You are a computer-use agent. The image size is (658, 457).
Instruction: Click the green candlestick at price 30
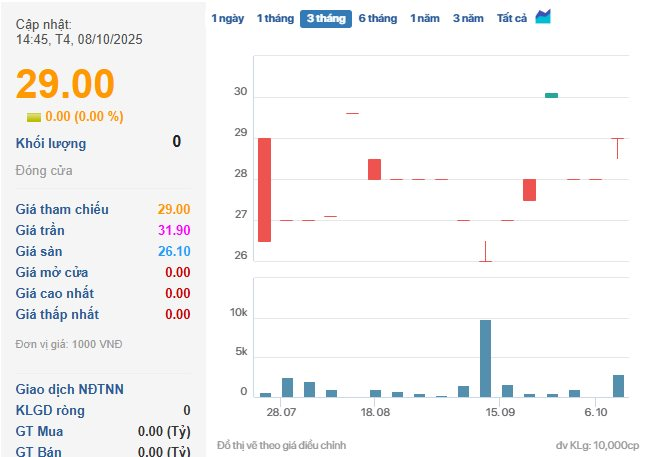551,95
